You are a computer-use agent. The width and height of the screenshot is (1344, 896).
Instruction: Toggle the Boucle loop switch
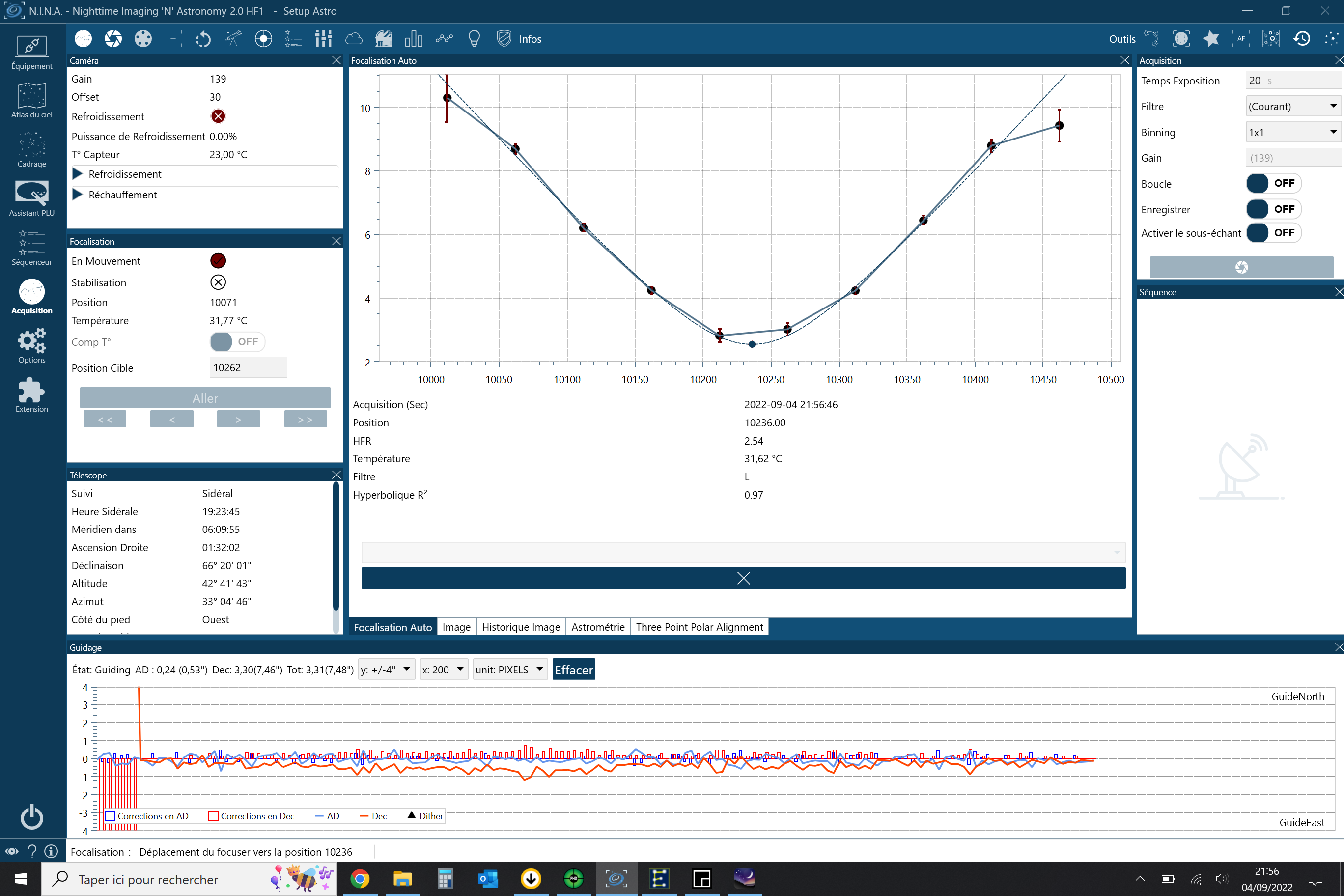(x=1273, y=183)
